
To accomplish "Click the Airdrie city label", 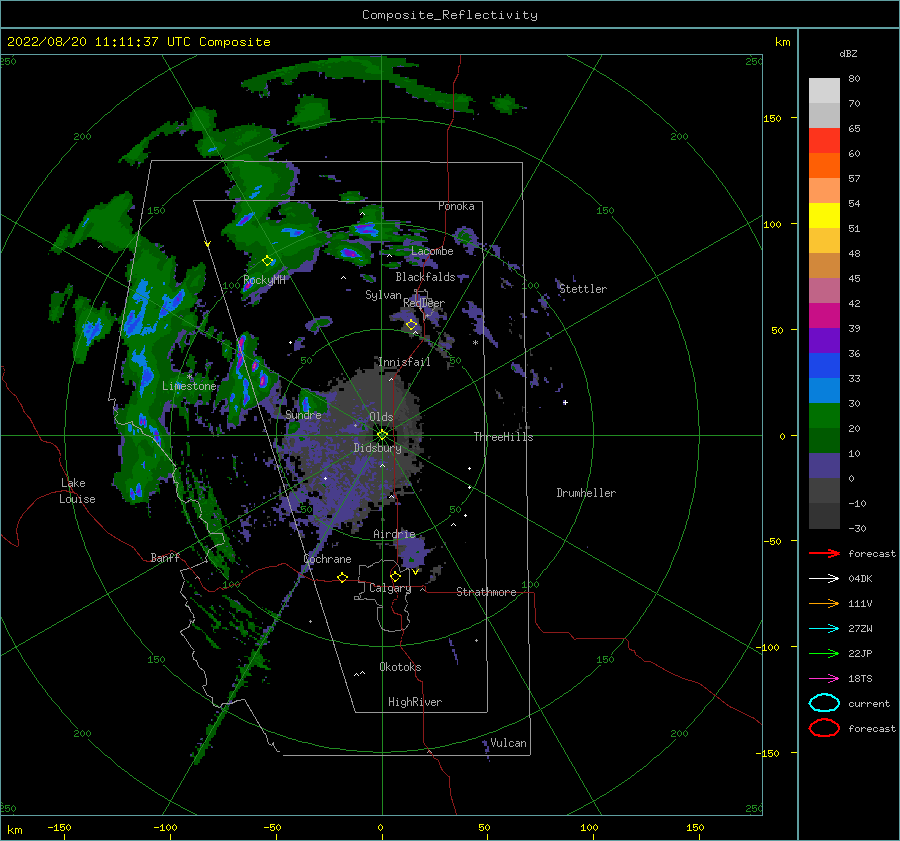I will (394, 534).
